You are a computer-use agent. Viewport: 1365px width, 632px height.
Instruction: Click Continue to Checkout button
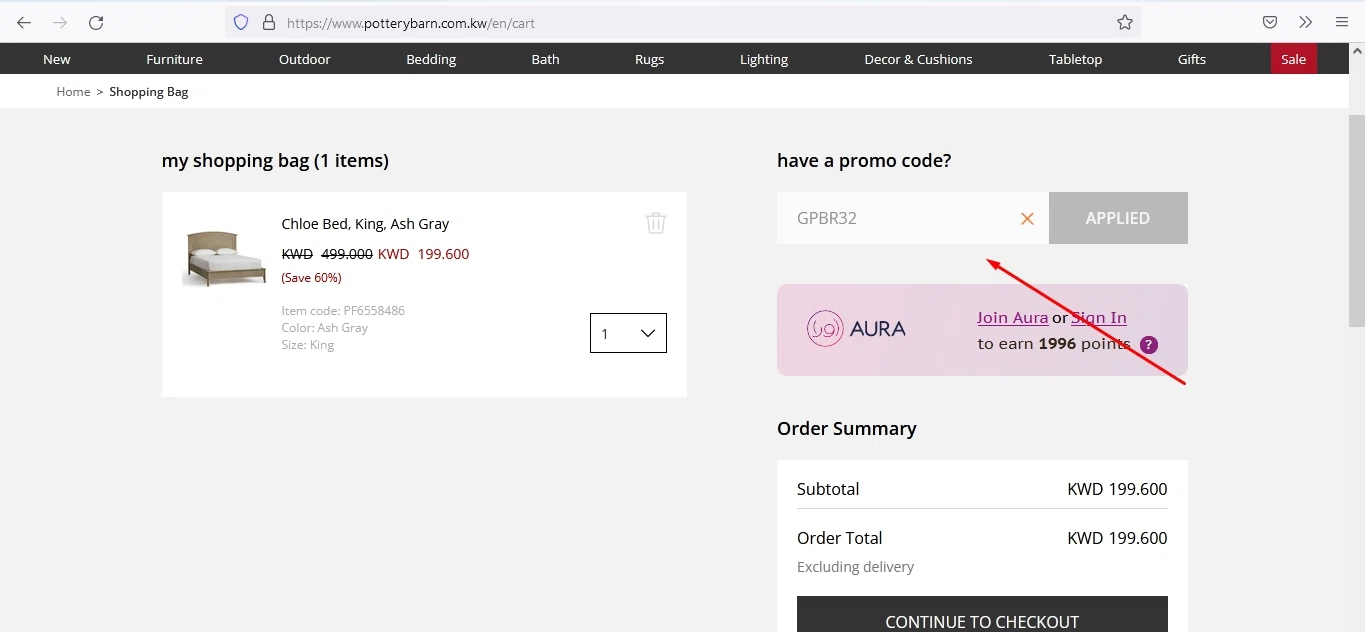(982, 616)
